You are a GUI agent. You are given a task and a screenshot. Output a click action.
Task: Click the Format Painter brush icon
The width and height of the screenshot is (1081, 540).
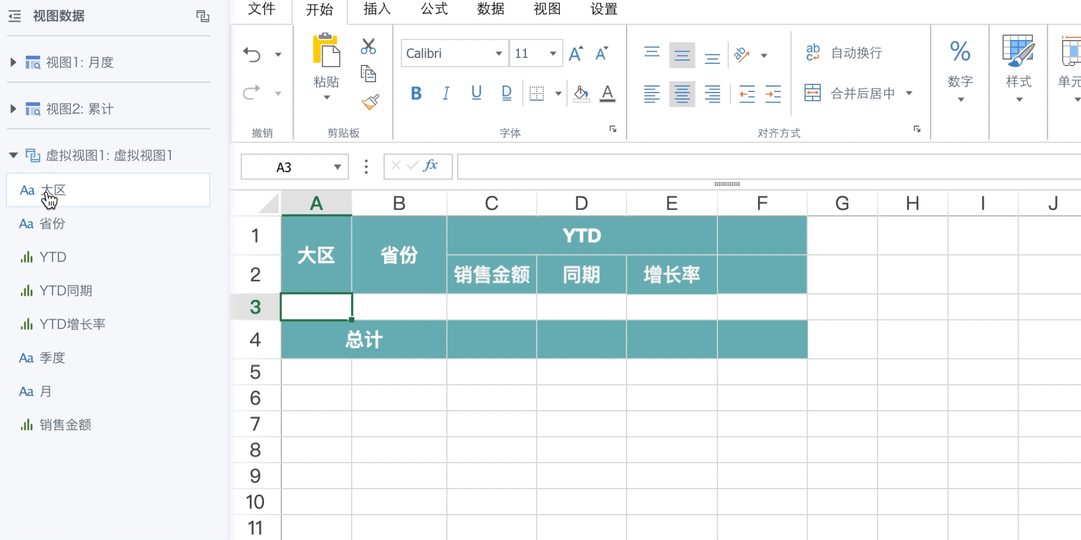[370, 103]
